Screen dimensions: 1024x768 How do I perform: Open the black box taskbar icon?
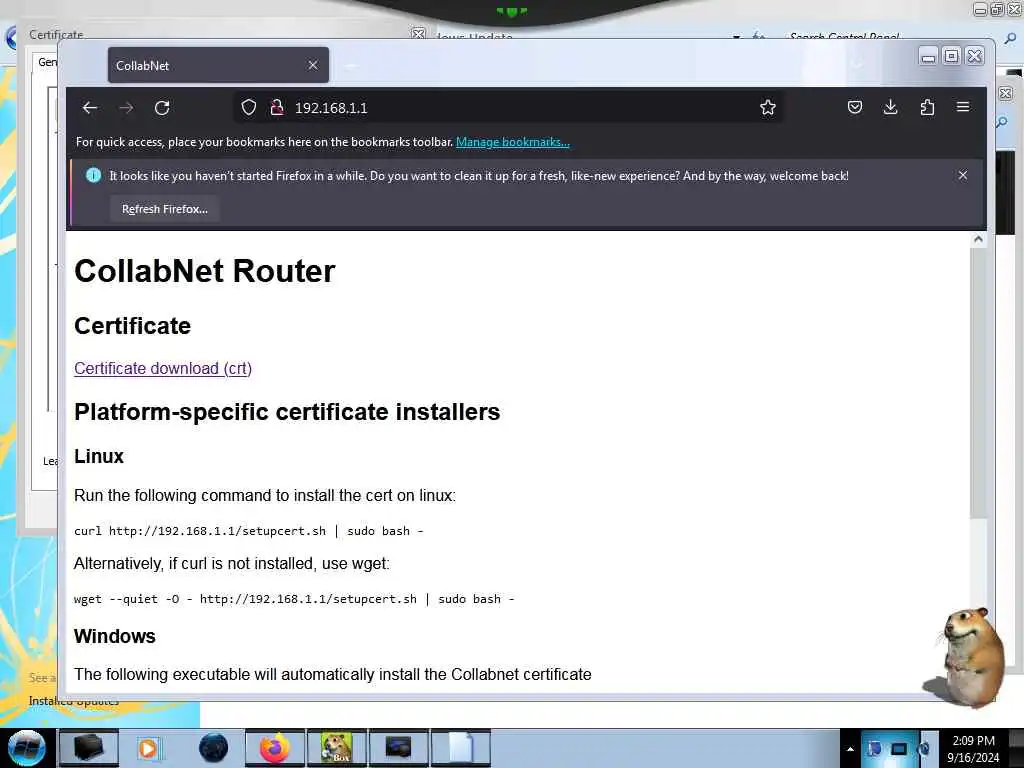pos(89,748)
